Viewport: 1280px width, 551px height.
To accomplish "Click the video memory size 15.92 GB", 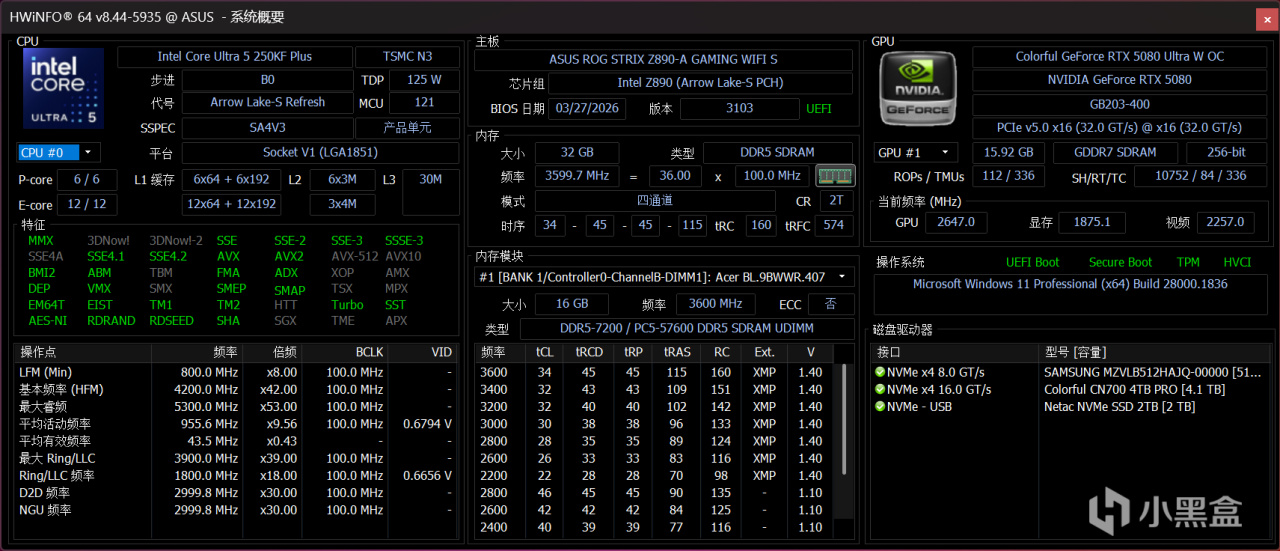I will (x=1008, y=152).
